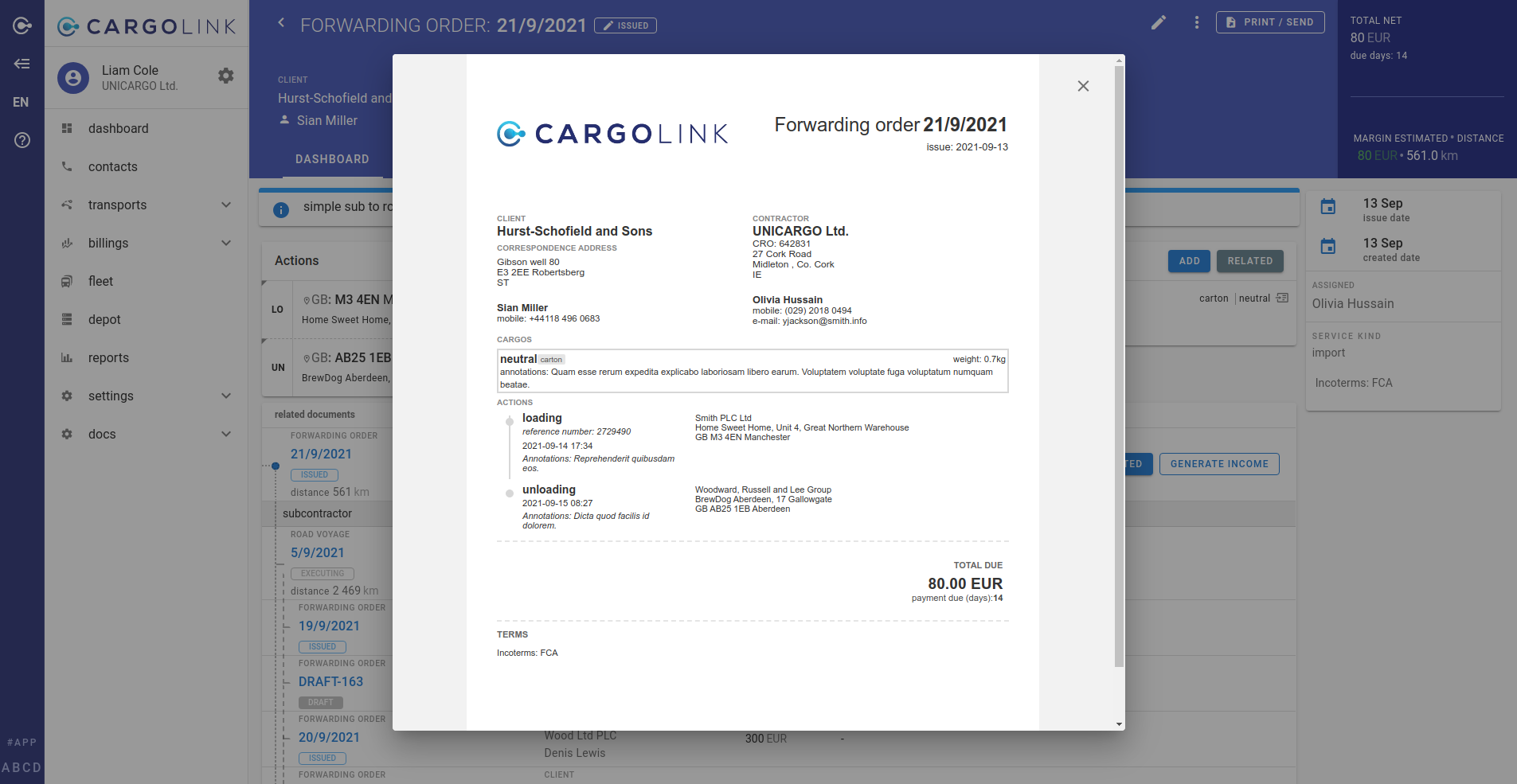Click Incoterms: FCA in side panel
The image size is (1517, 784).
[x=1354, y=383]
